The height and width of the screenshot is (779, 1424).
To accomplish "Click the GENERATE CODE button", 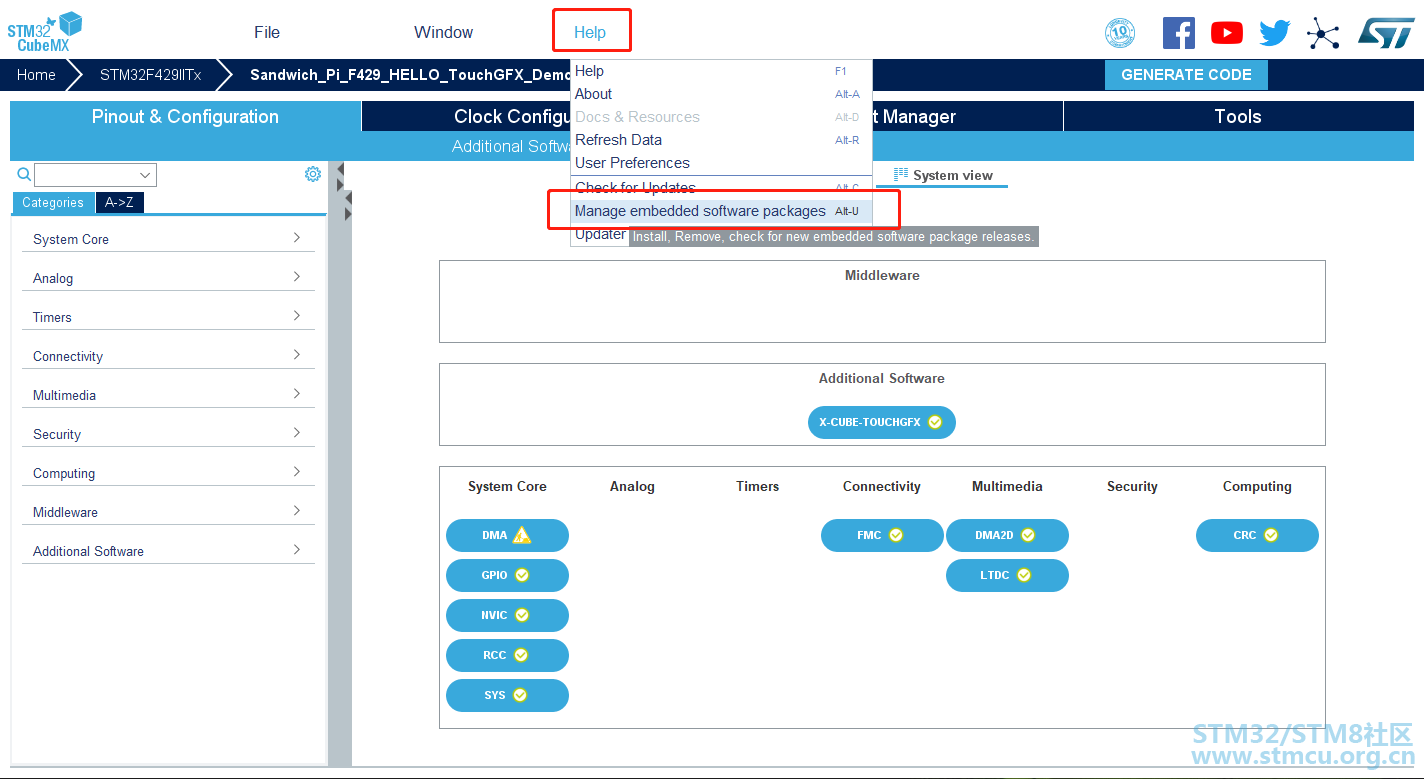I will [x=1186, y=75].
